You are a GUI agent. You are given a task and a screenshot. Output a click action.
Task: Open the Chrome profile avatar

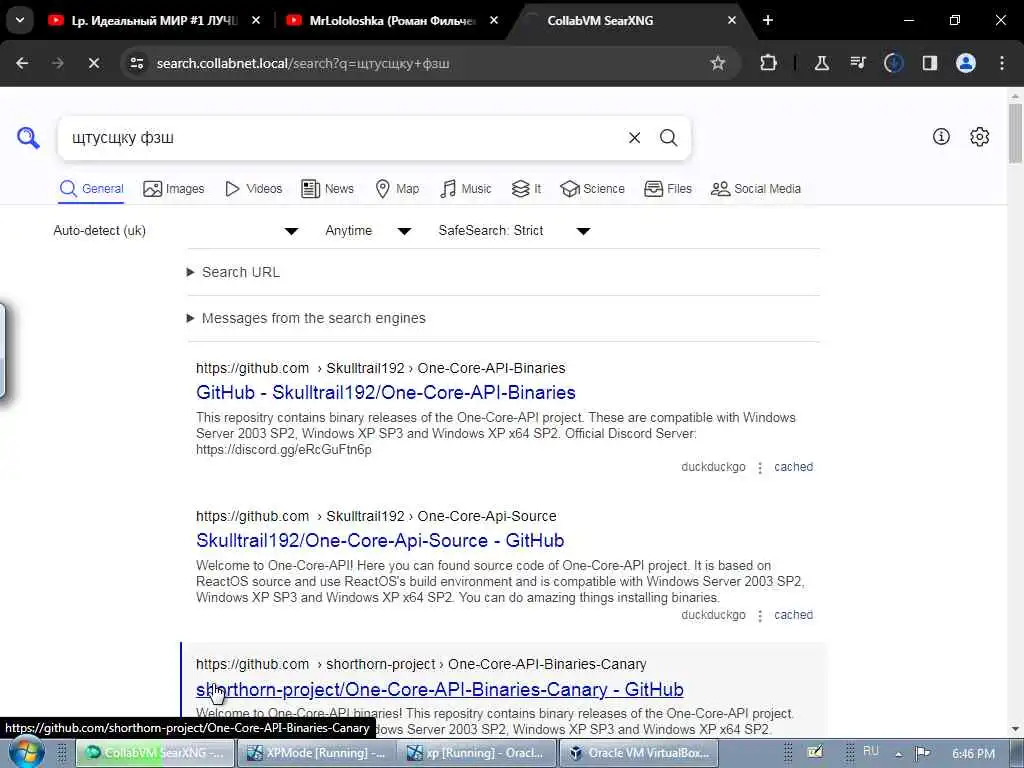click(x=966, y=63)
